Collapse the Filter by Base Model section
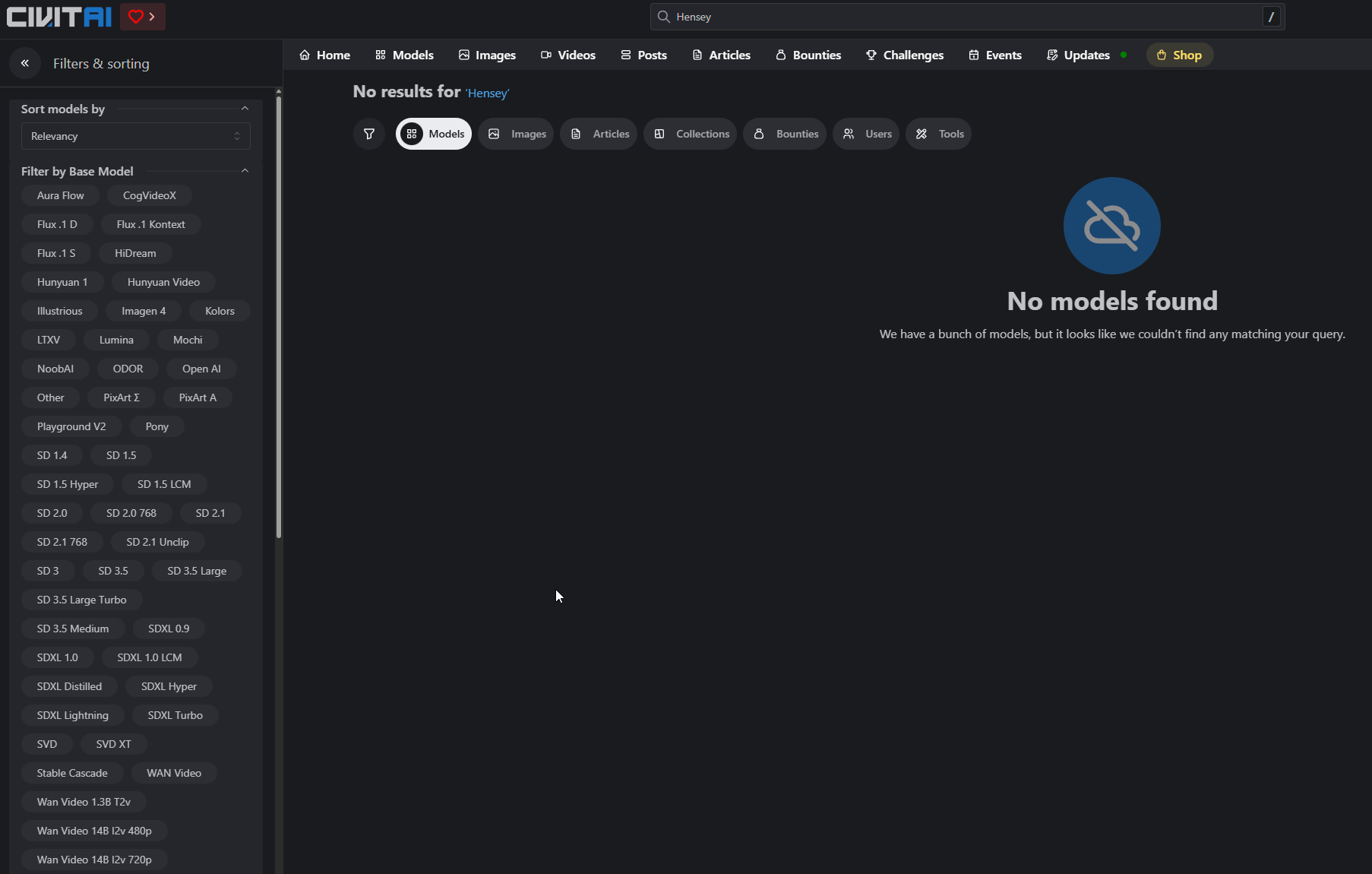 pos(245,171)
